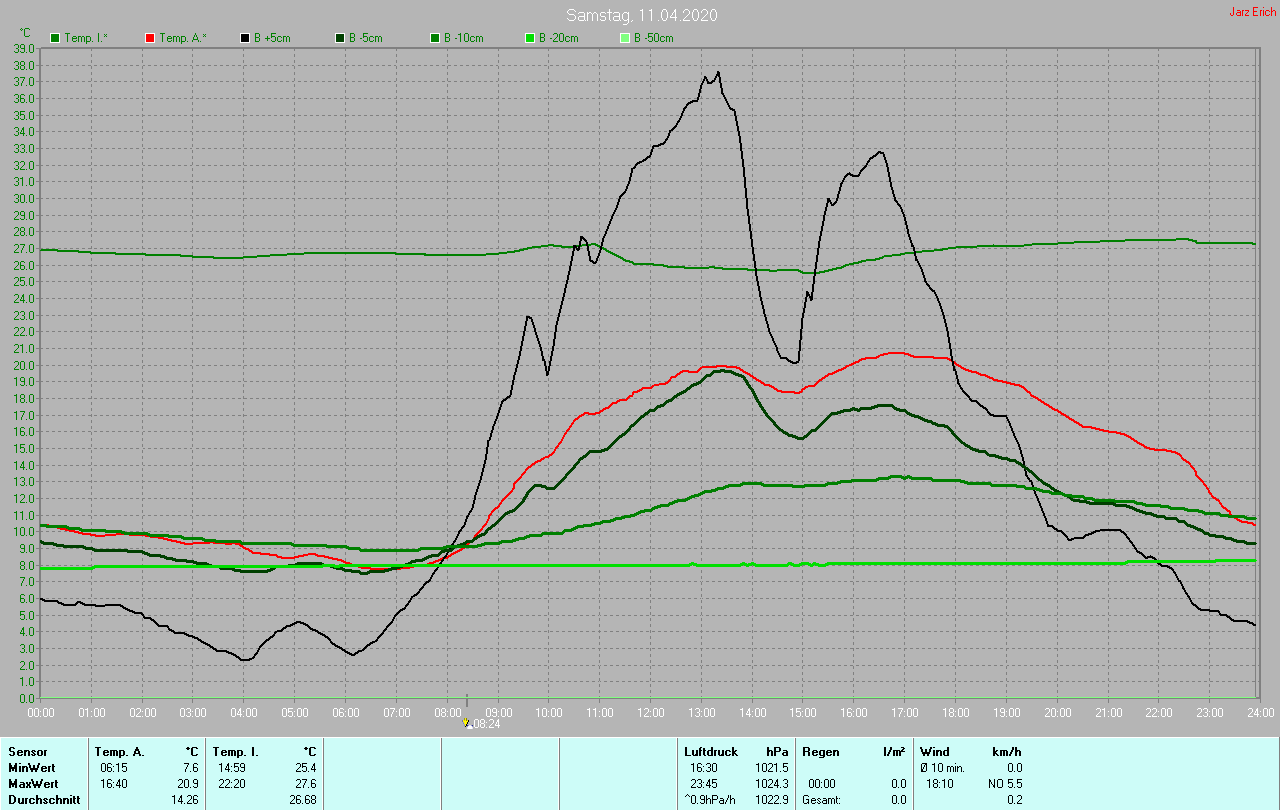
Task: Click the 'B -50cm' legend label
Action: click(653, 38)
